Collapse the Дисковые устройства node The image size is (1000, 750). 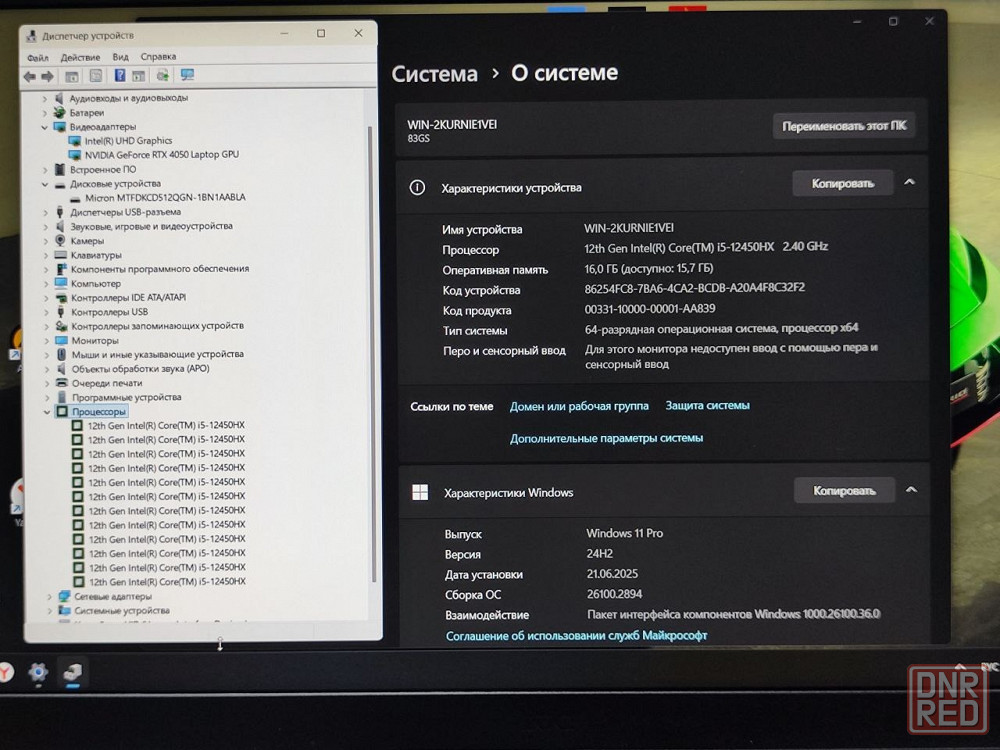click(x=45, y=184)
